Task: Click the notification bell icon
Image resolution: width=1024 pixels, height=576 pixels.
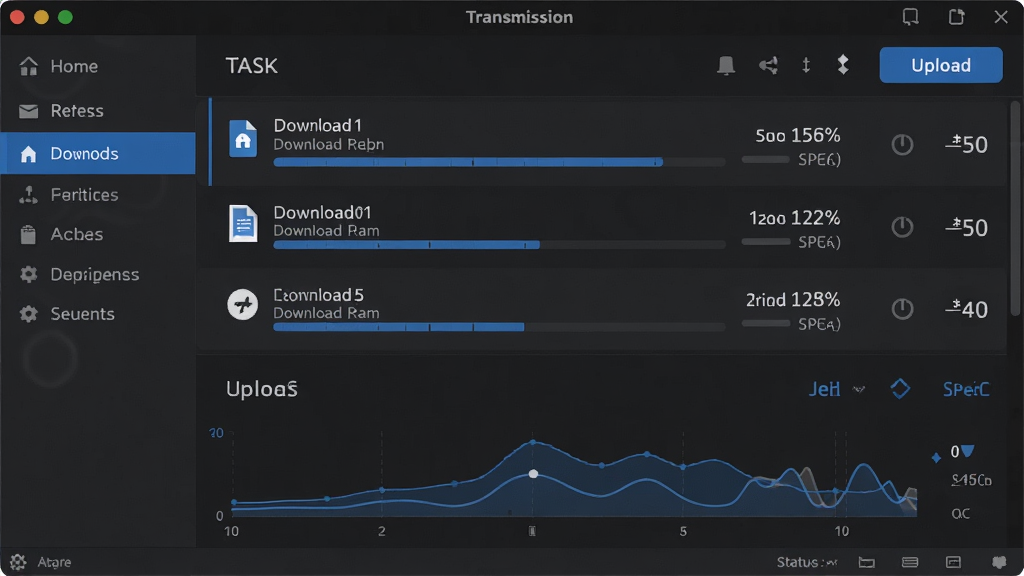Action: coord(726,65)
